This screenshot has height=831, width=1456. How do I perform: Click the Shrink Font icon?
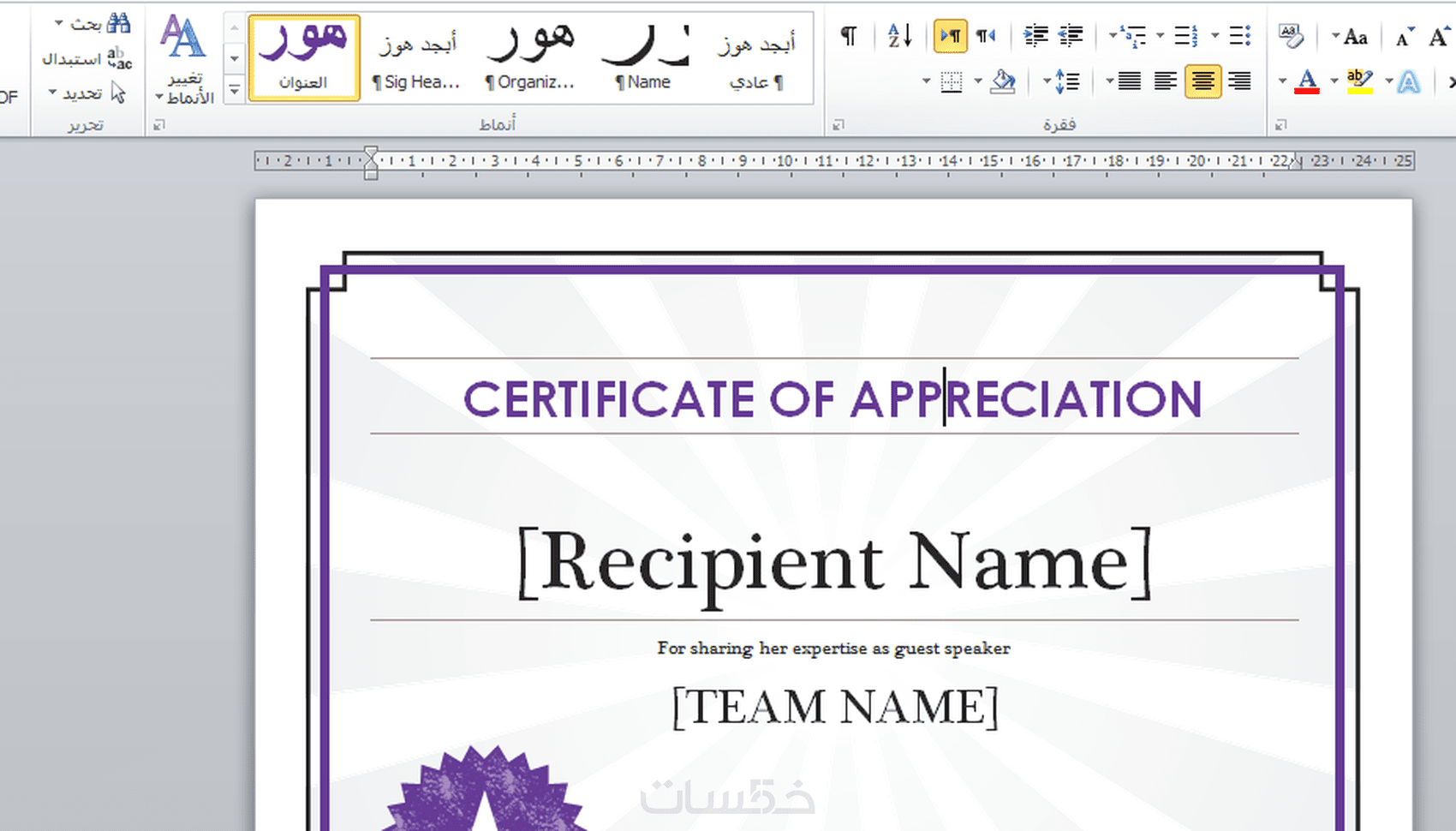point(1405,37)
